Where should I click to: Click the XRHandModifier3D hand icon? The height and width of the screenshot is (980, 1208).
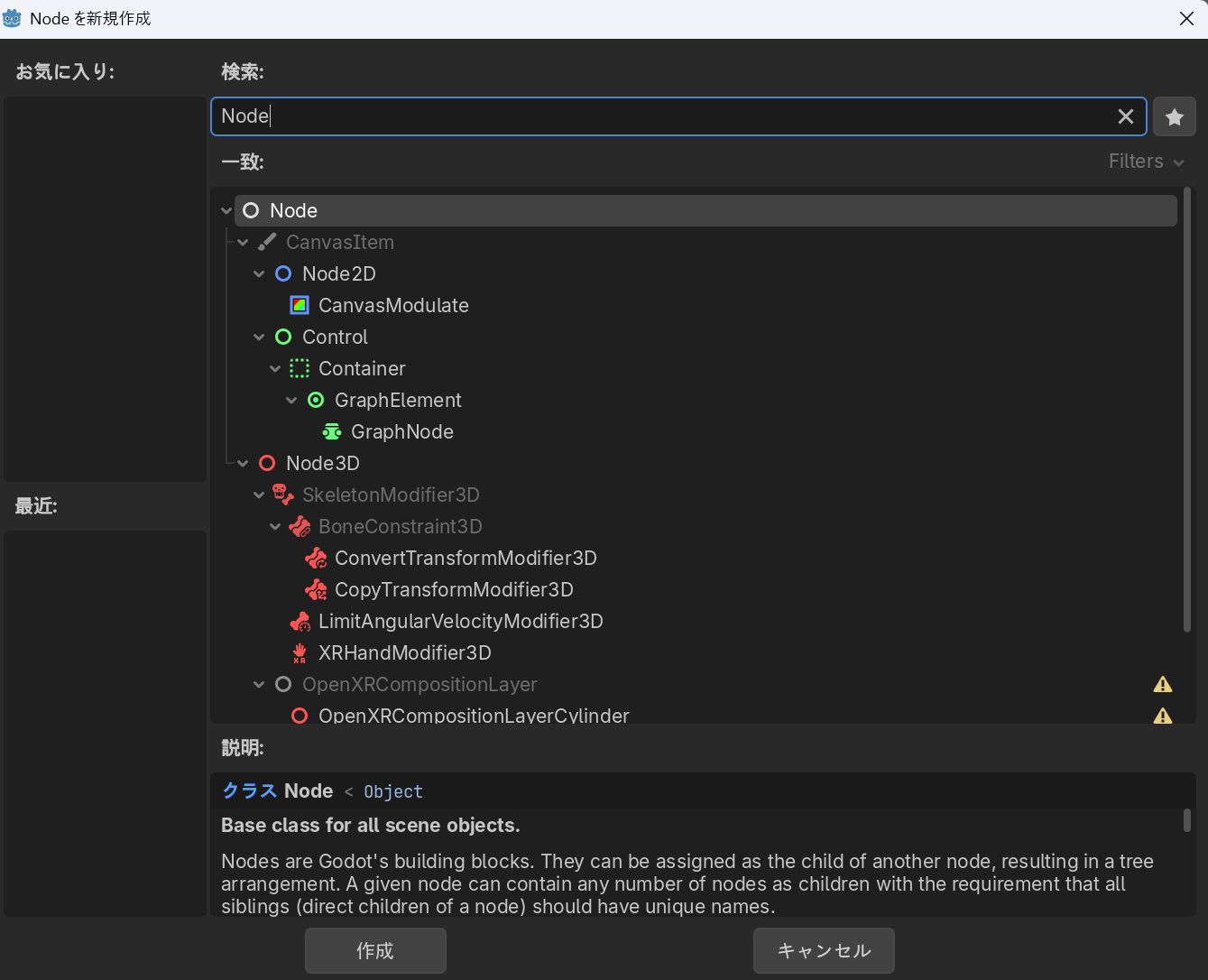tap(300, 652)
